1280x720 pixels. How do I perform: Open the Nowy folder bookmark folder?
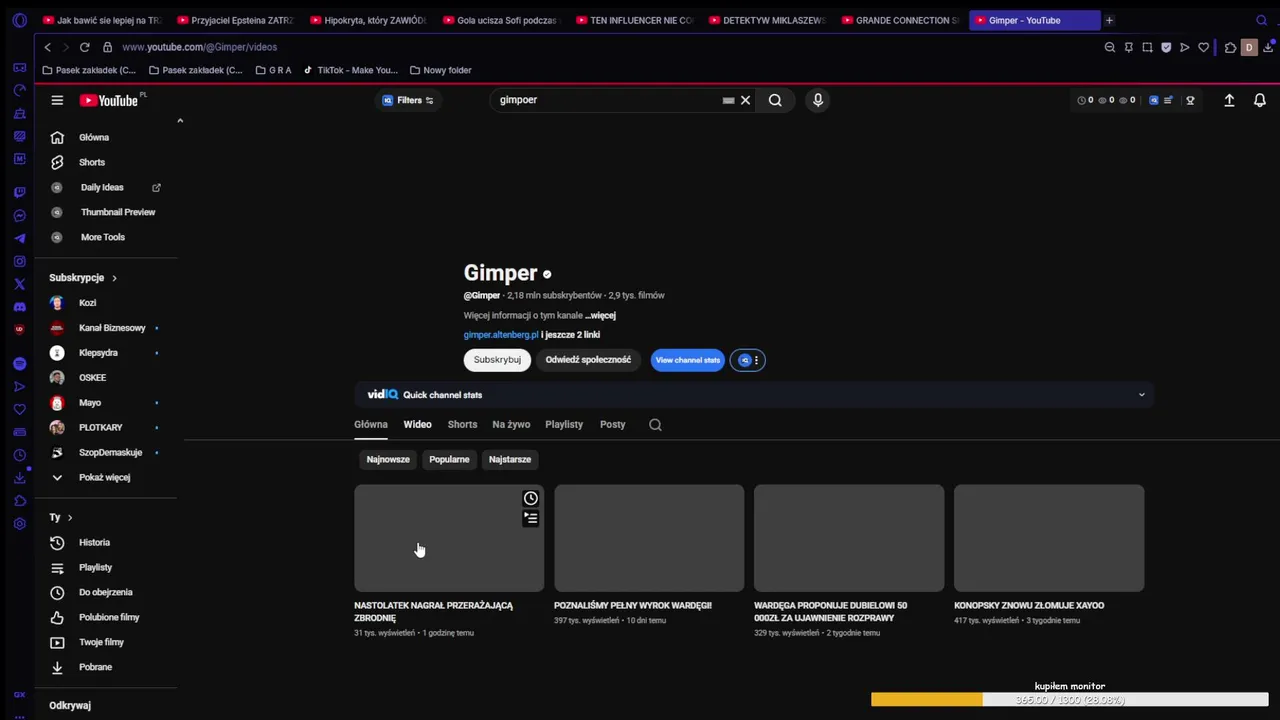440,70
